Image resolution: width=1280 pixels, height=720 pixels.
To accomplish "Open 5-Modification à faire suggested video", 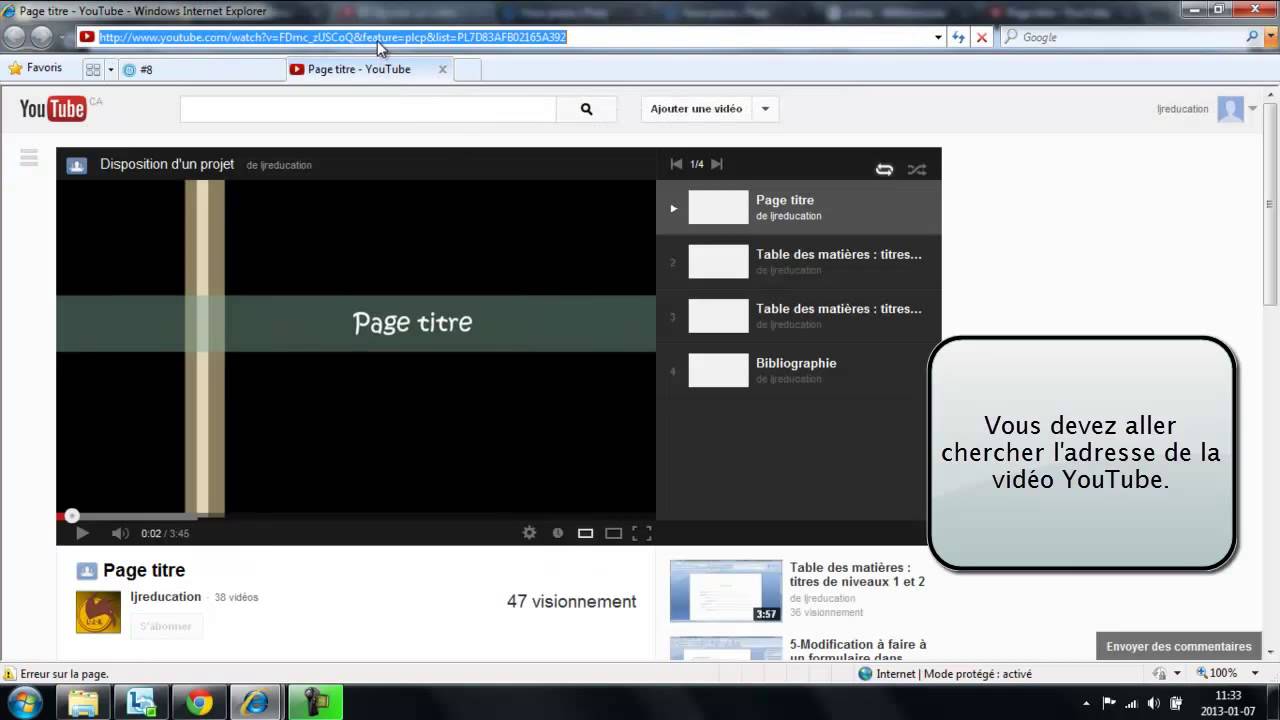I will (858, 650).
